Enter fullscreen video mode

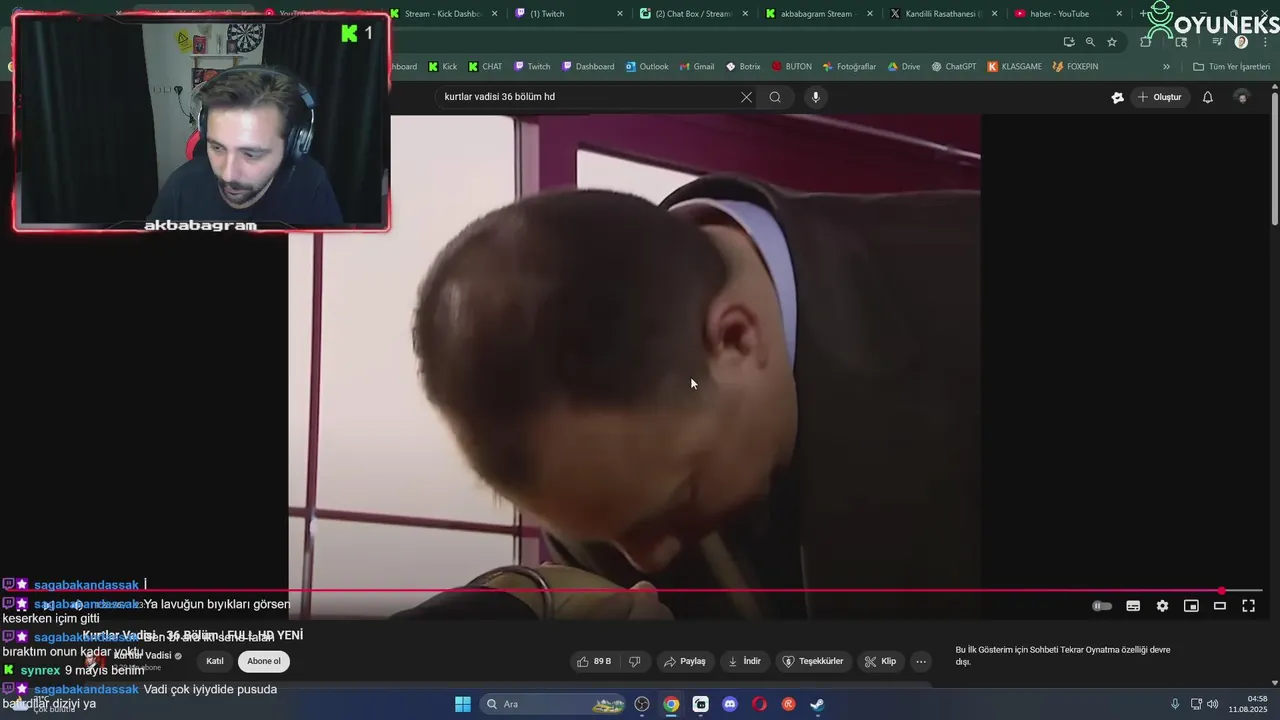[1249, 606]
